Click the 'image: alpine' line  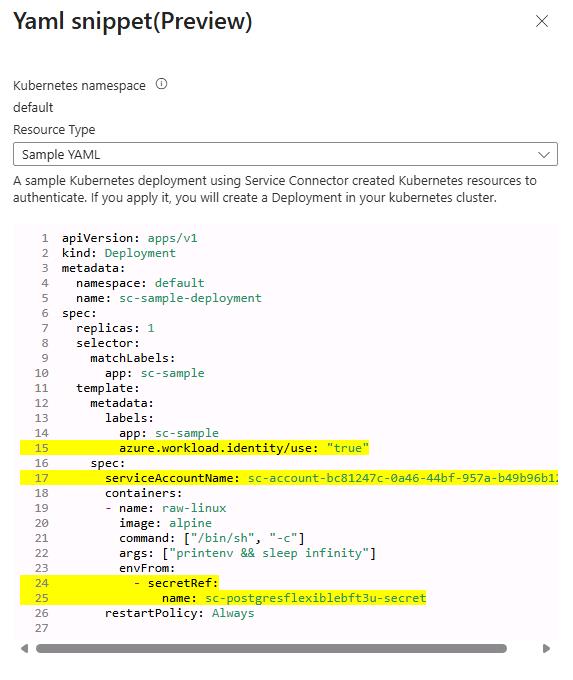165,523
